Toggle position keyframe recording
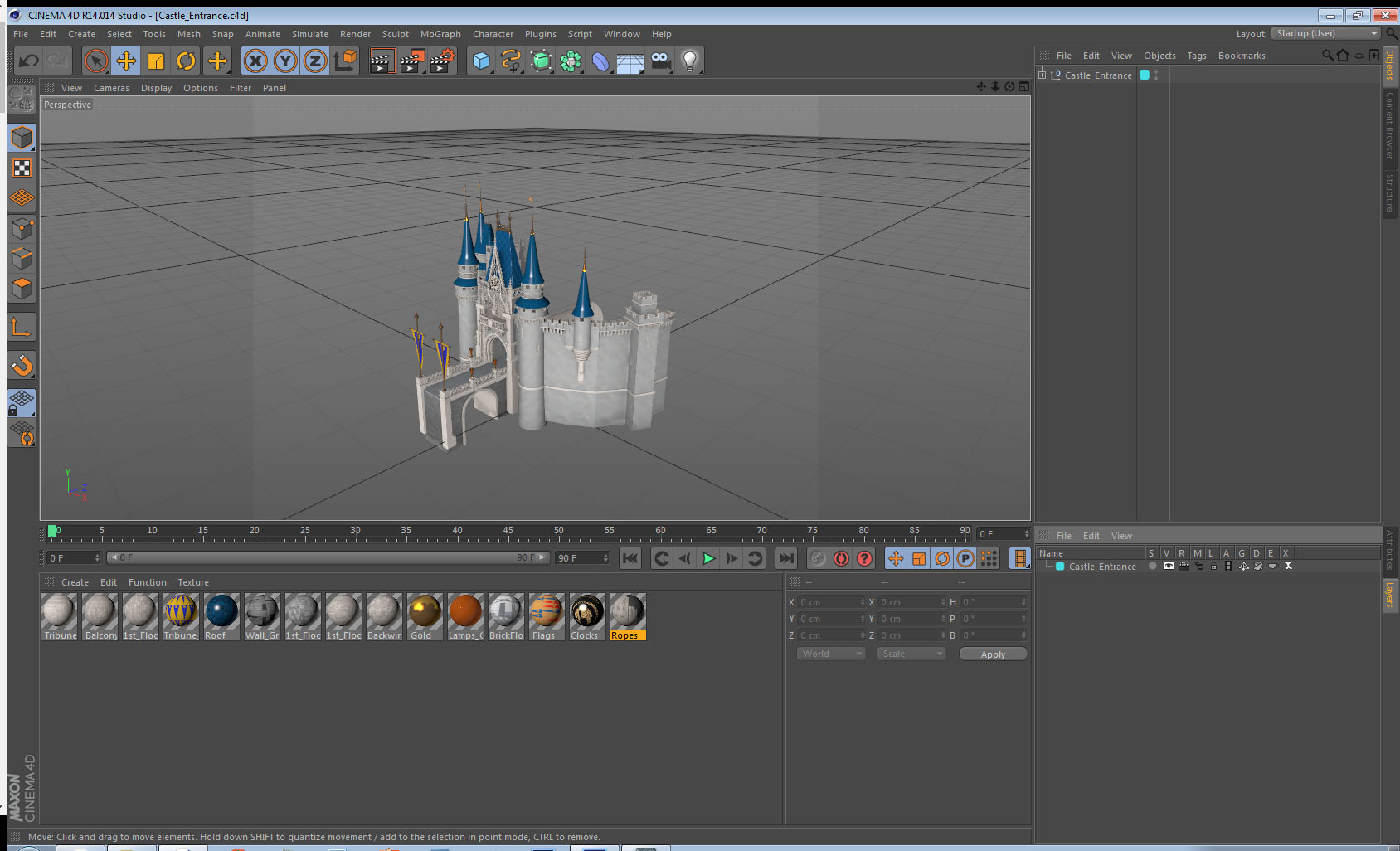Viewport: 1400px width, 851px height. click(x=896, y=558)
